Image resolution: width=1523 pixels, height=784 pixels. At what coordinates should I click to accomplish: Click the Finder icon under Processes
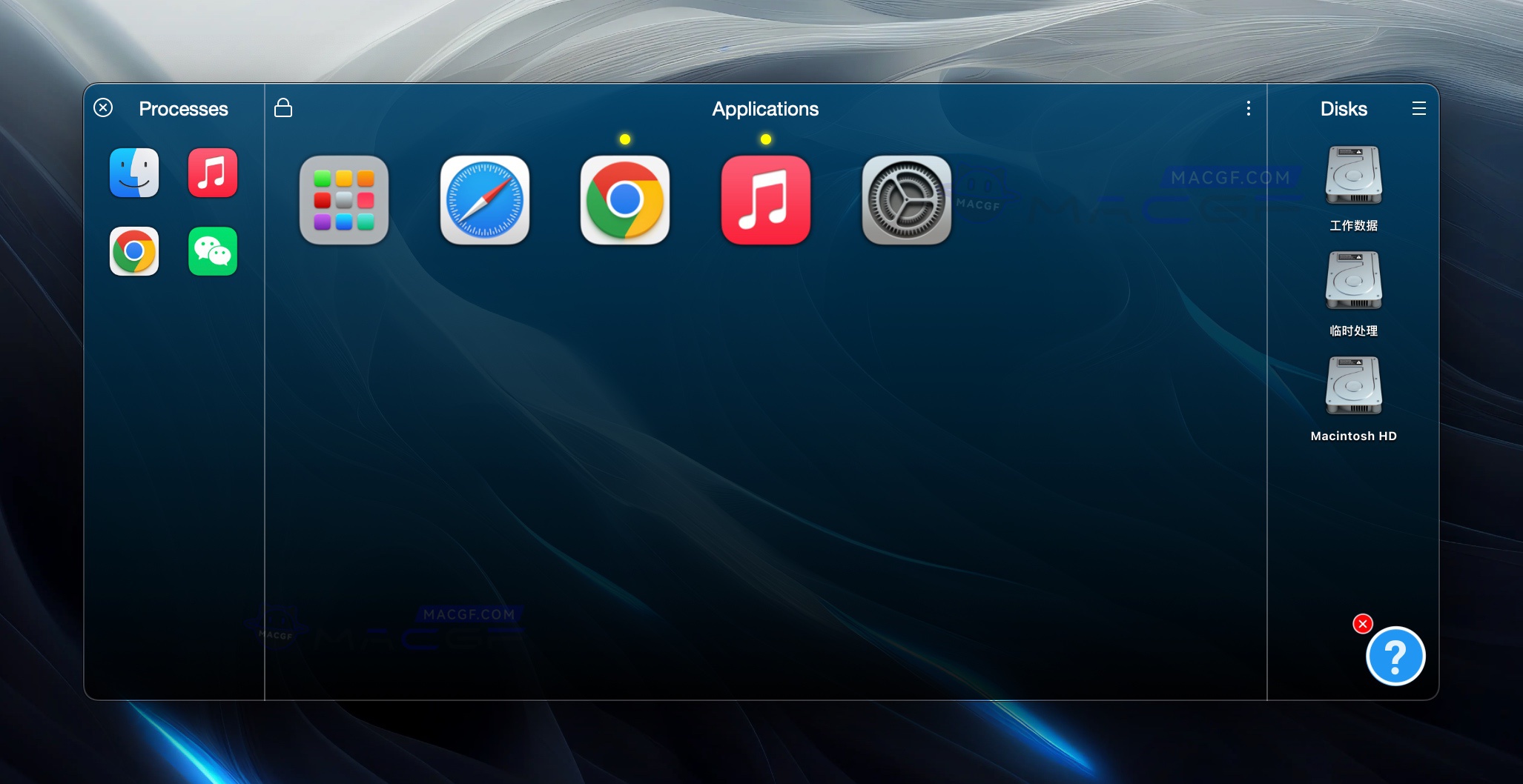coord(134,173)
